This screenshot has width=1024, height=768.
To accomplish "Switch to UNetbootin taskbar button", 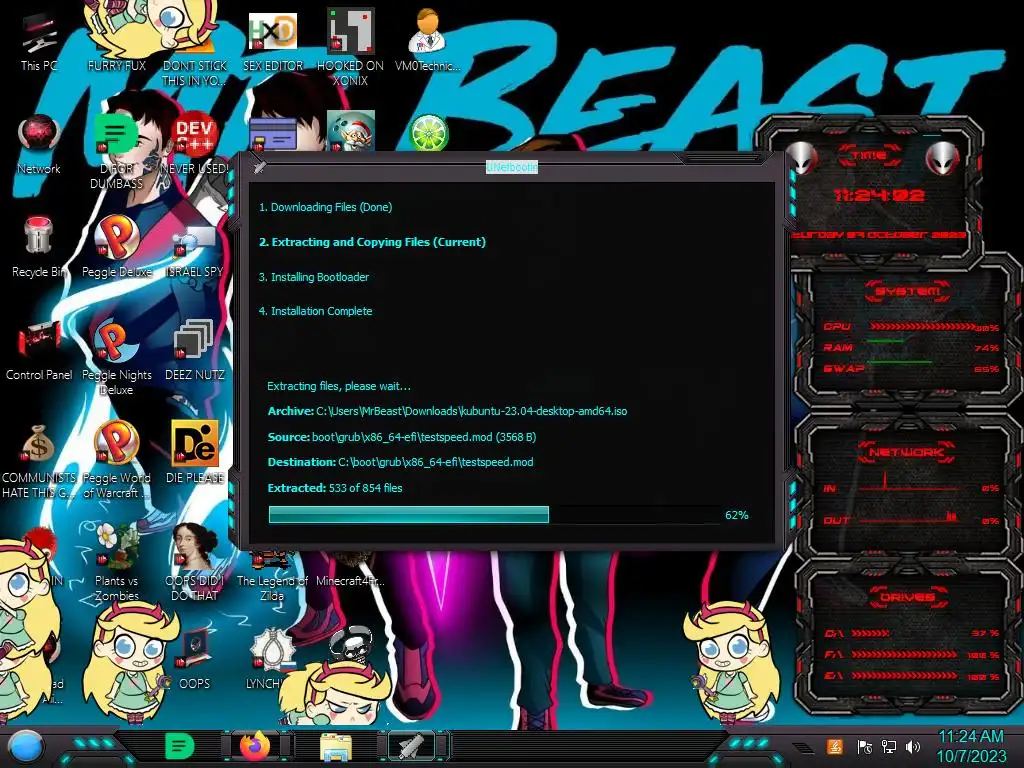I will click(x=412, y=746).
